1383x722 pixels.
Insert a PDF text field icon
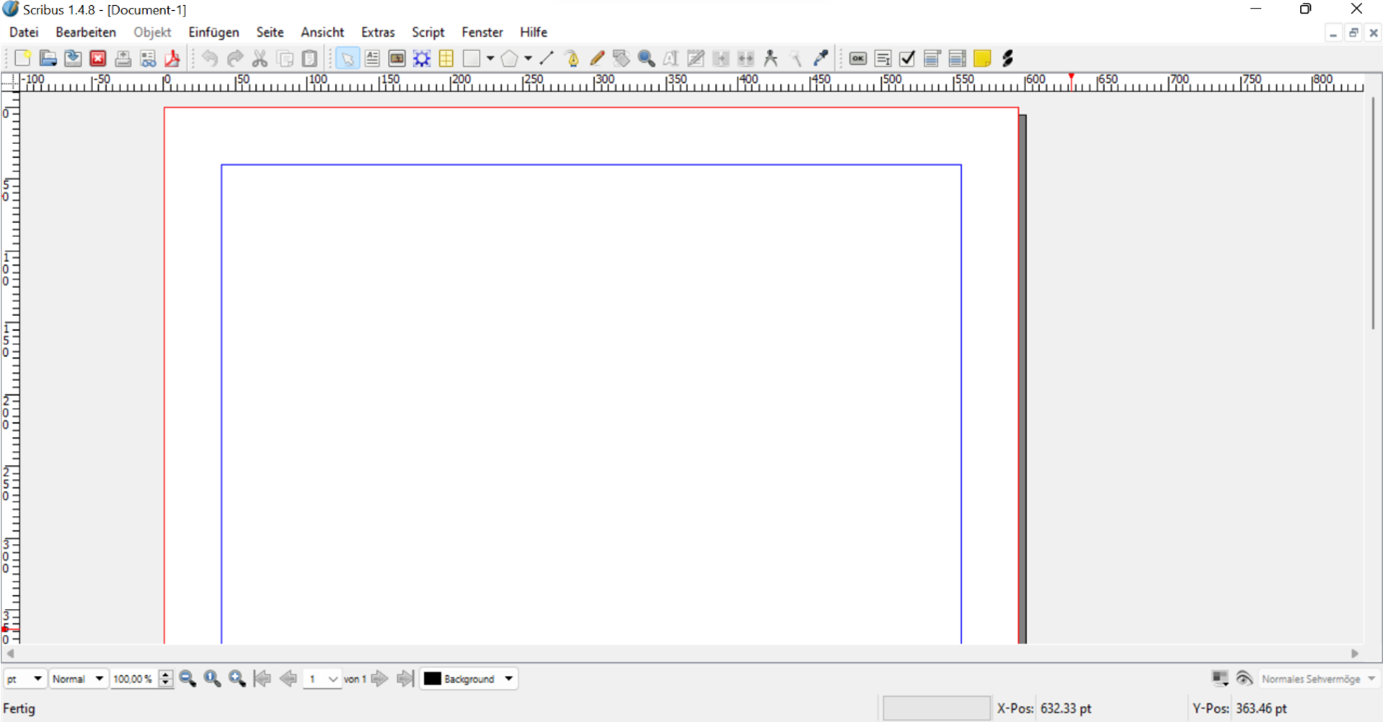pyautogui.click(x=883, y=59)
